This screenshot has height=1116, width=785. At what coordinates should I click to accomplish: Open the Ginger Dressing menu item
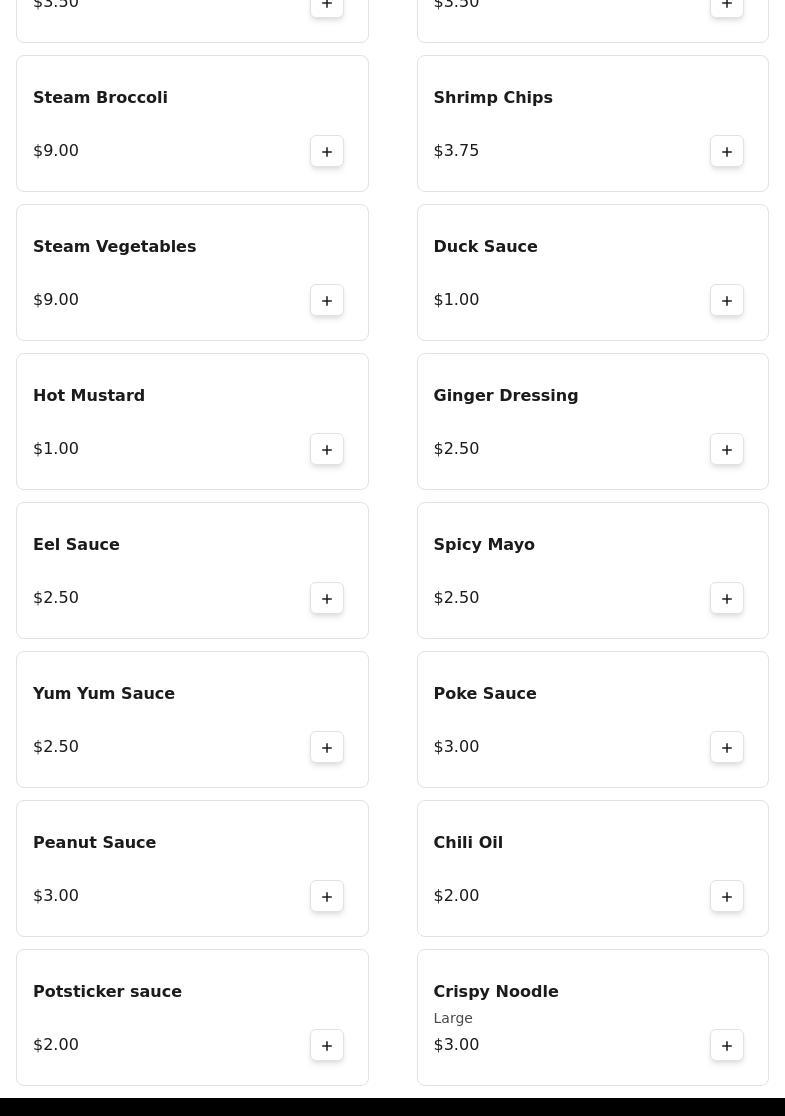(x=593, y=421)
